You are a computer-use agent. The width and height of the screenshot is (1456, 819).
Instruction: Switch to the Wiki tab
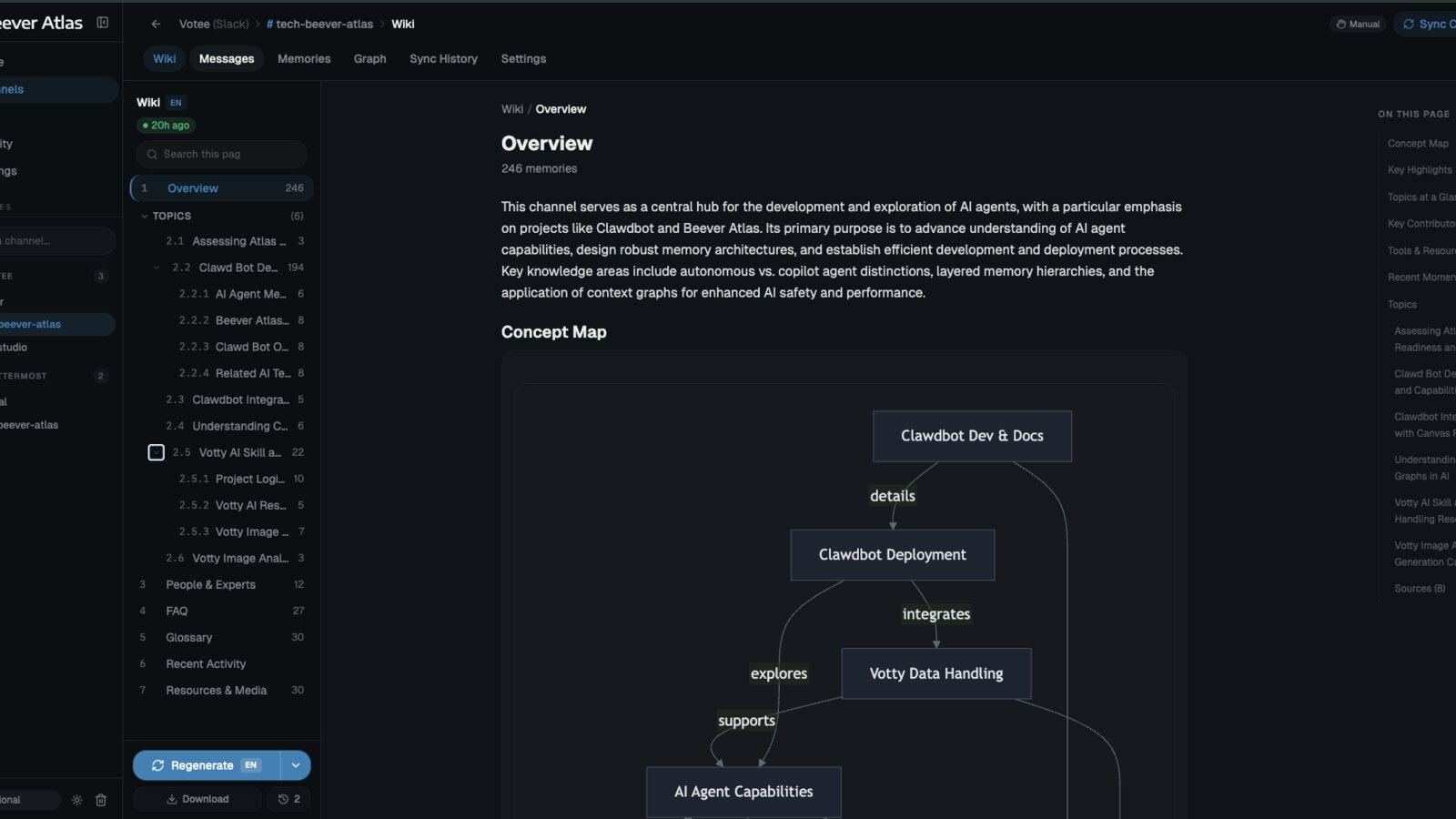point(165,58)
